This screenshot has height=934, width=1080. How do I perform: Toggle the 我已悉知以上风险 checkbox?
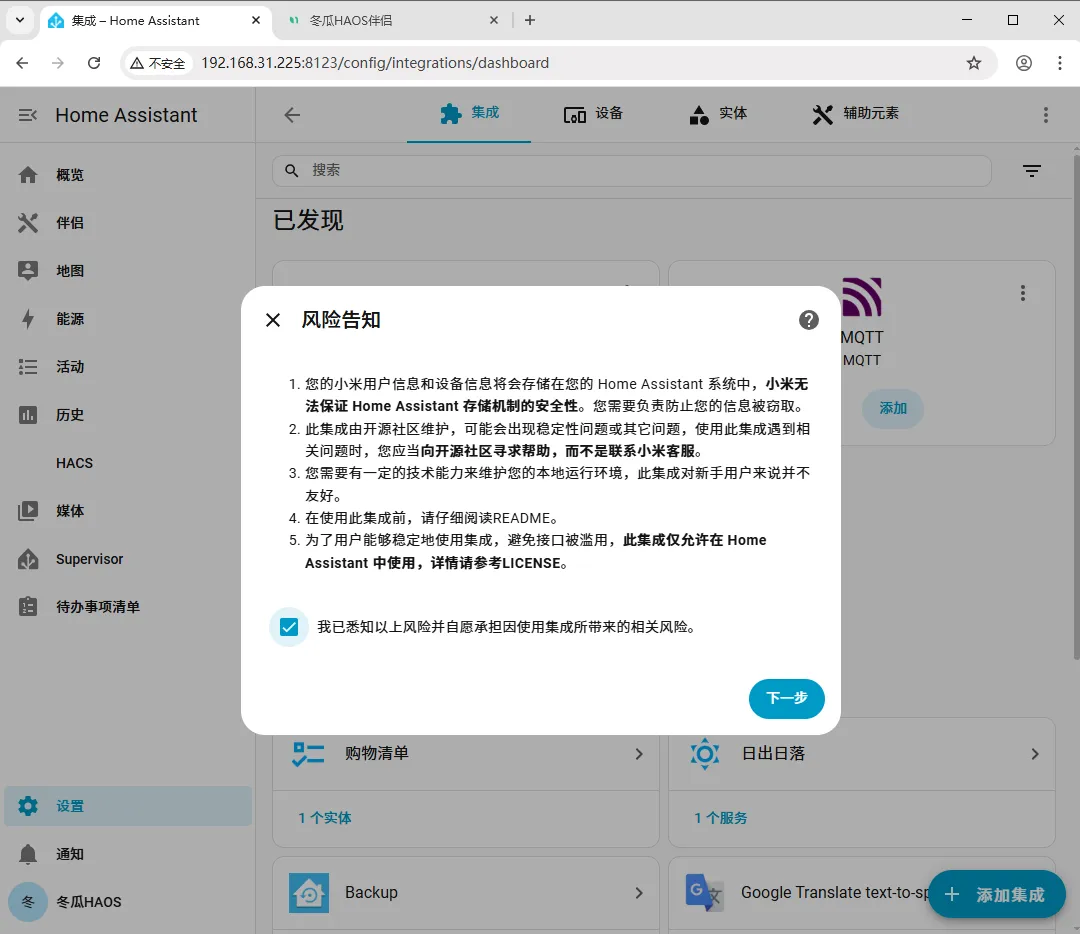coord(289,627)
